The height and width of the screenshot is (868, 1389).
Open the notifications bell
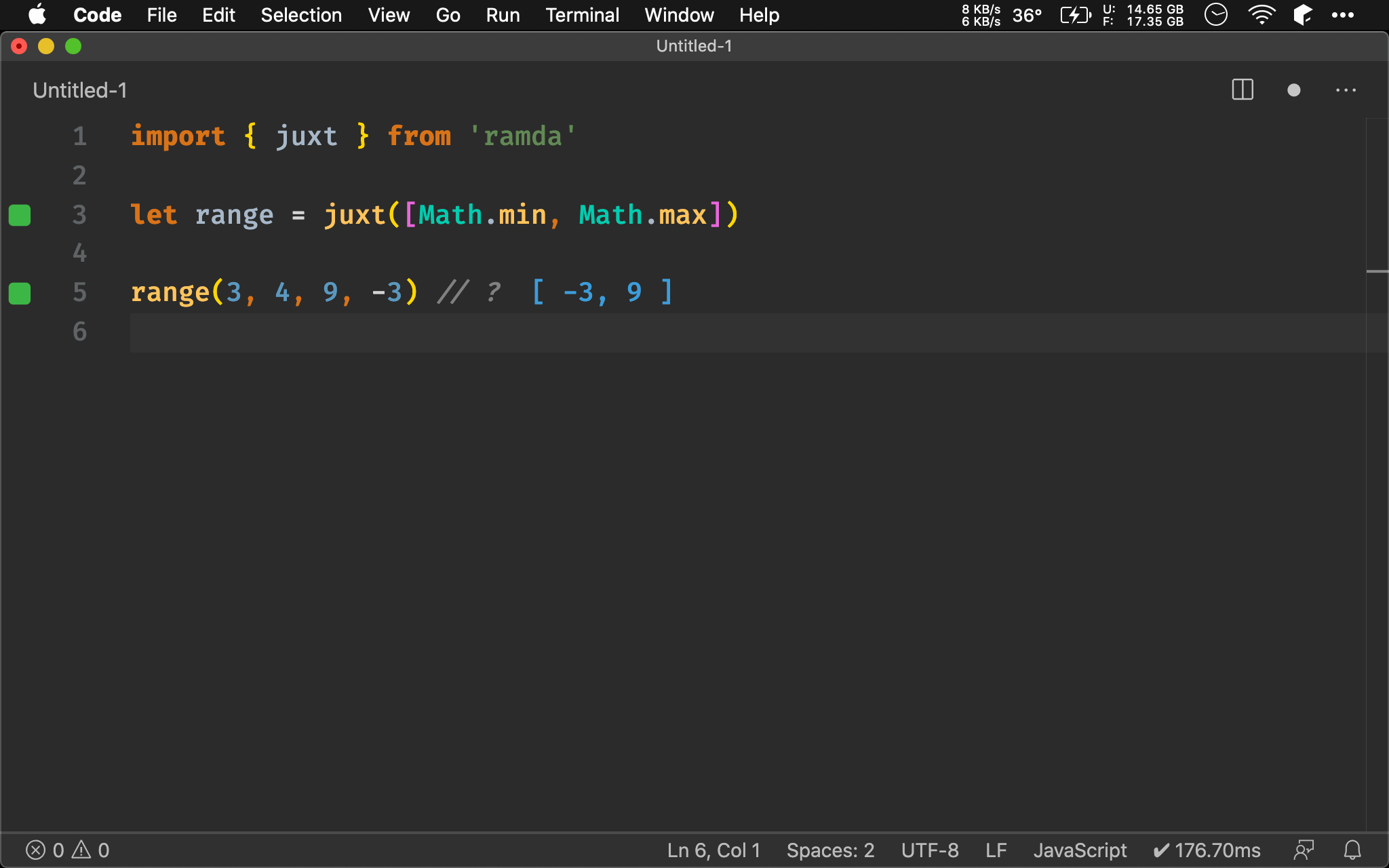pos(1352,850)
